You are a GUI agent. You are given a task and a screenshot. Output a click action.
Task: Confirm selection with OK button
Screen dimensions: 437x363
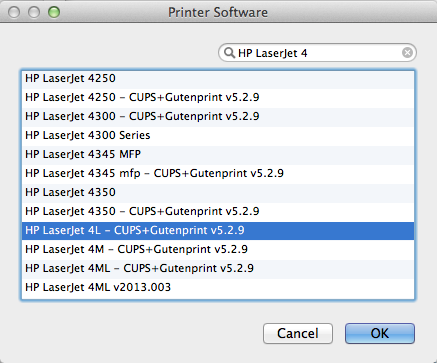pyautogui.click(x=380, y=333)
